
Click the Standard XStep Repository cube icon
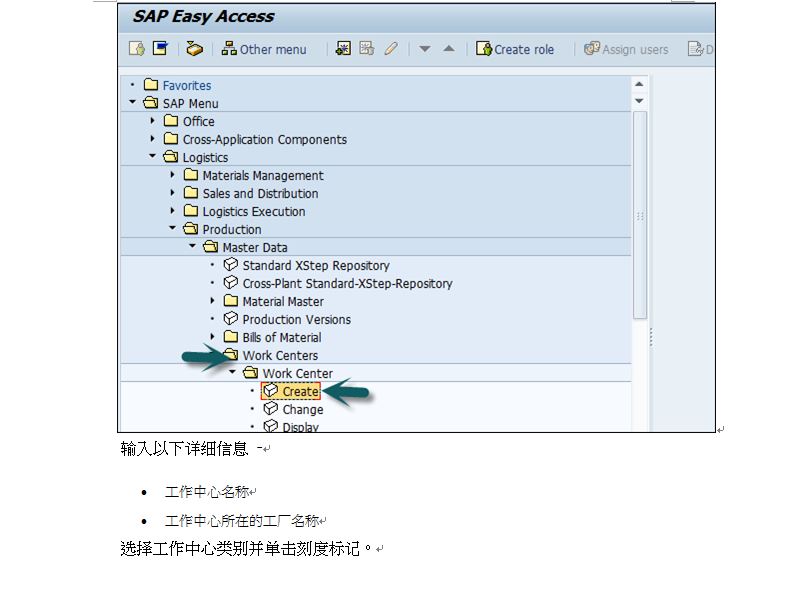pyautogui.click(x=231, y=264)
